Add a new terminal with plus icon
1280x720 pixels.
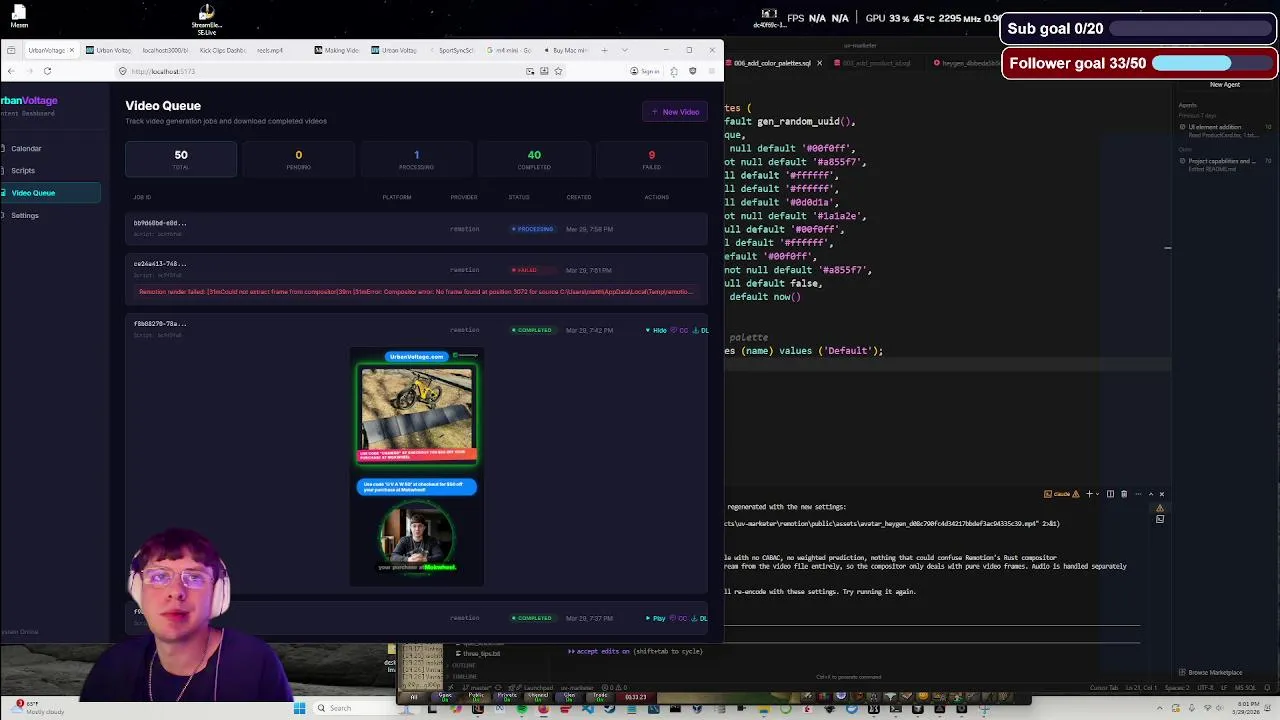[x=1089, y=494]
